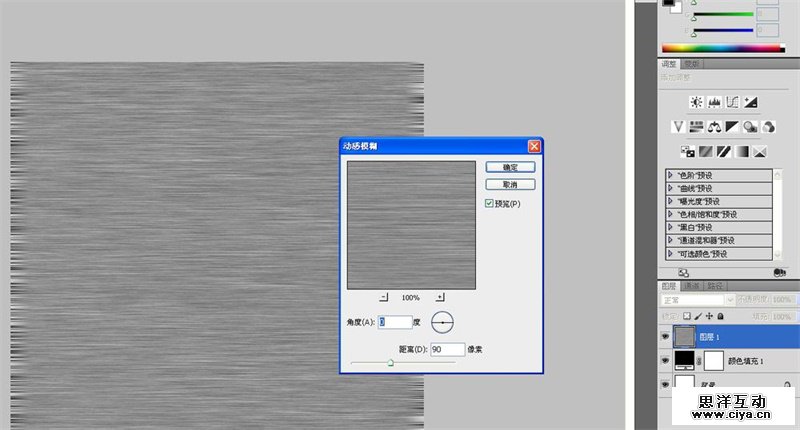The width and height of the screenshot is (800, 430).
Task: Click the angle dial in blur dialog
Action: (442, 322)
